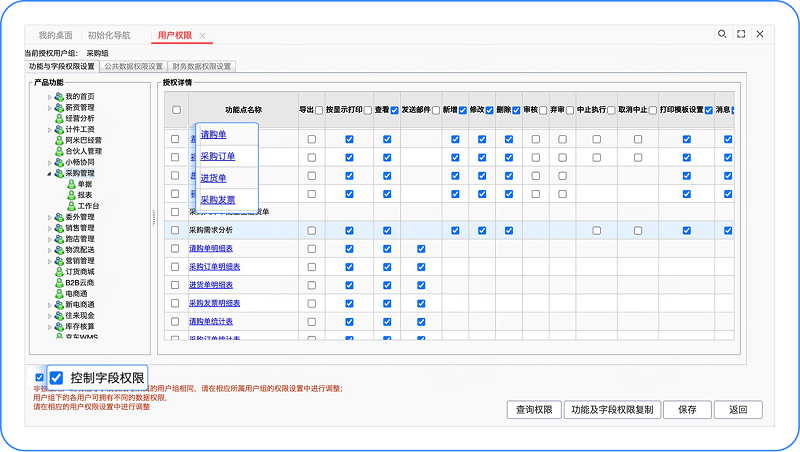This screenshot has width=800, height=452.
Task: Click the user icon beside B2B云商
Action: (59, 283)
